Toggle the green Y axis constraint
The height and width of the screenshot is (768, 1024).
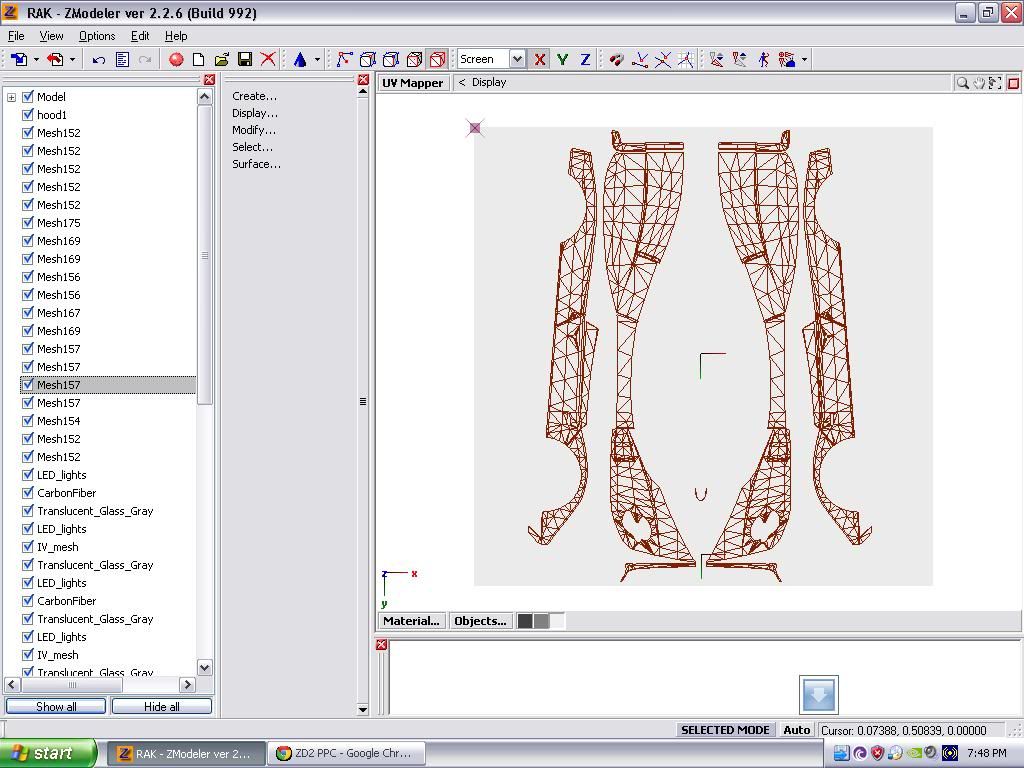pyautogui.click(x=562, y=60)
